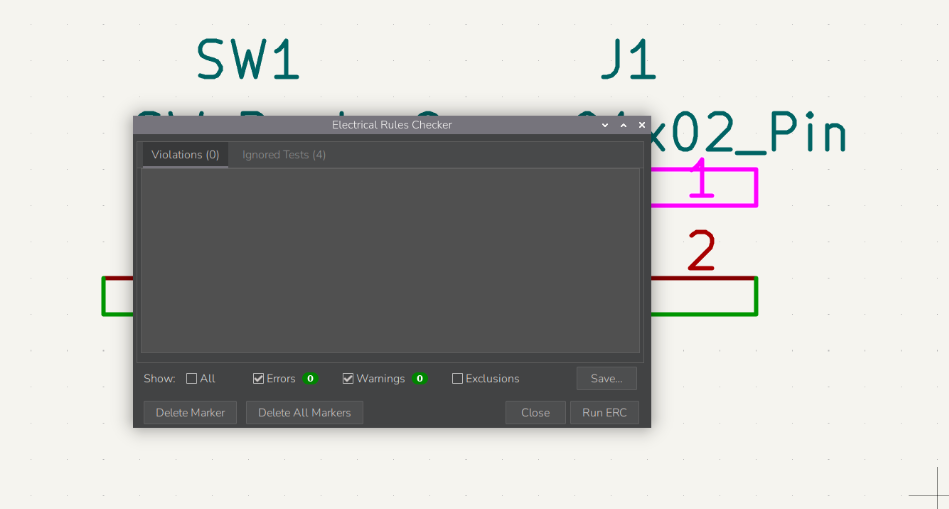Switch to the Violations (0) tab

pos(185,155)
